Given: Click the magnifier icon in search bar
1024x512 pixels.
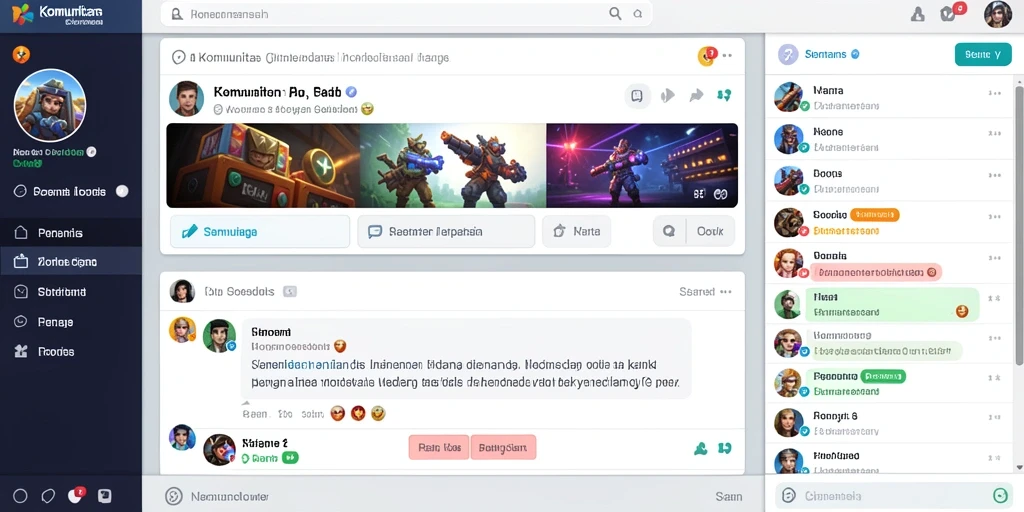Looking at the screenshot, I should click(615, 14).
